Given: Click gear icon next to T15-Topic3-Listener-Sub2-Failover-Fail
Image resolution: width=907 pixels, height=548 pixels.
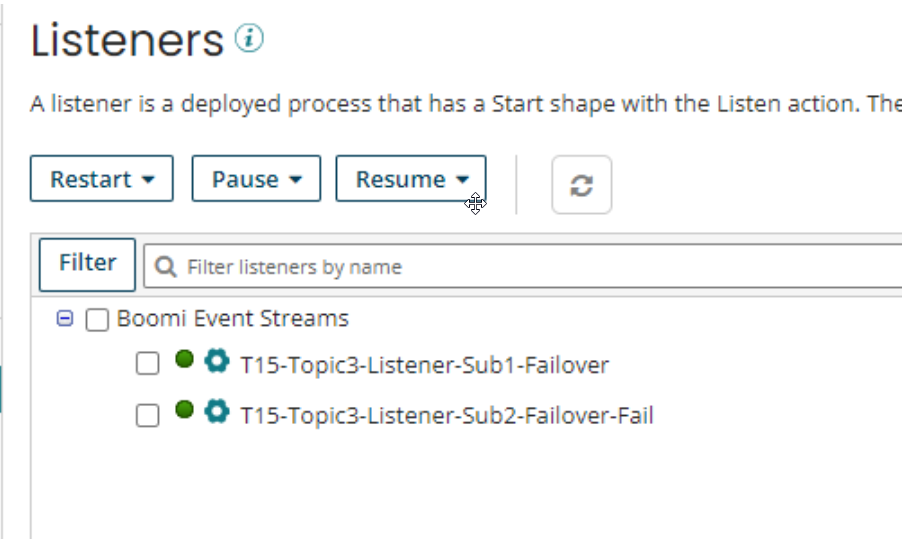Looking at the screenshot, I should coord(216,411).
